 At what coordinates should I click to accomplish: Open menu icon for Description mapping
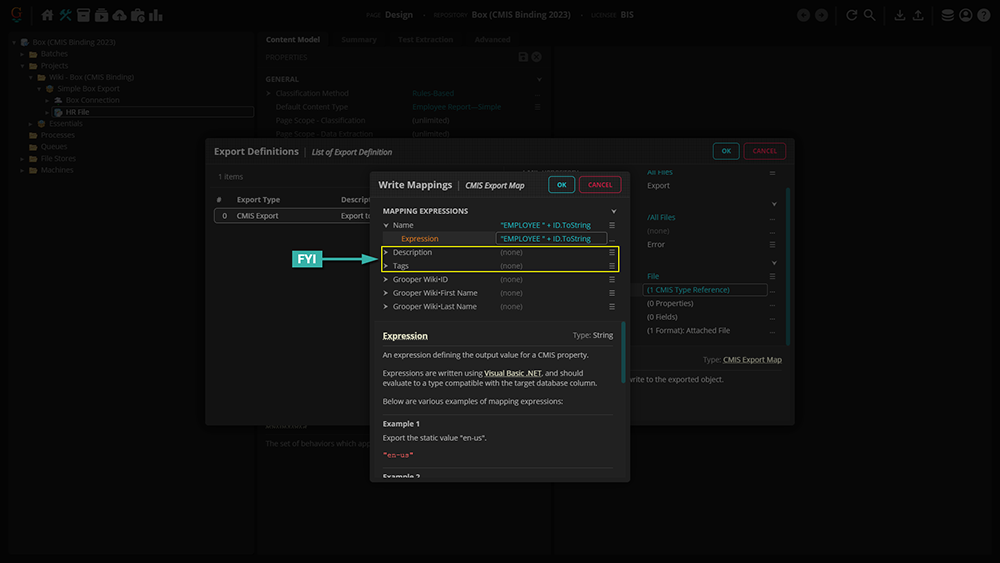click(x=612, y=253)
